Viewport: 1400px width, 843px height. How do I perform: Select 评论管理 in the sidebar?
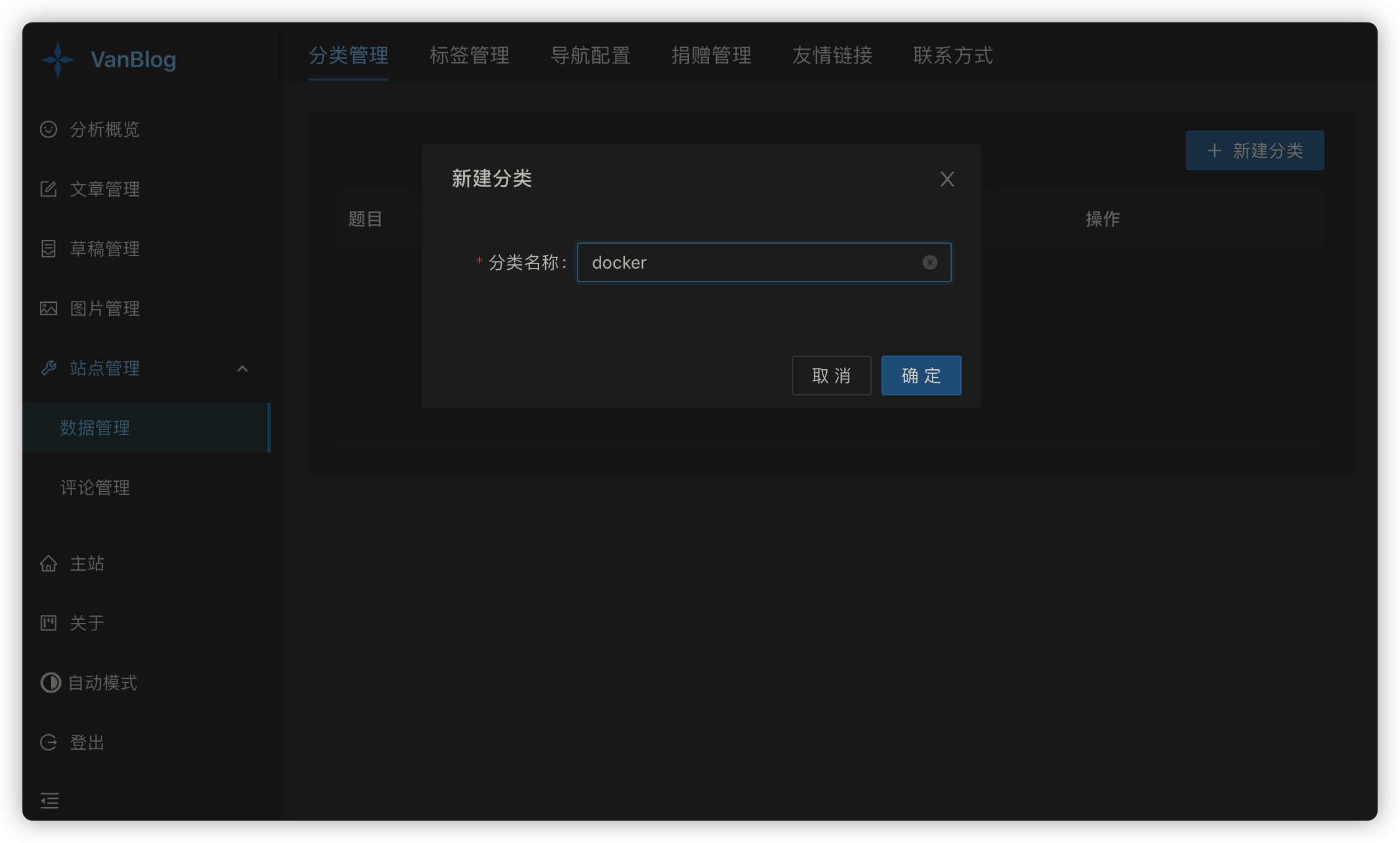[95, 488]
